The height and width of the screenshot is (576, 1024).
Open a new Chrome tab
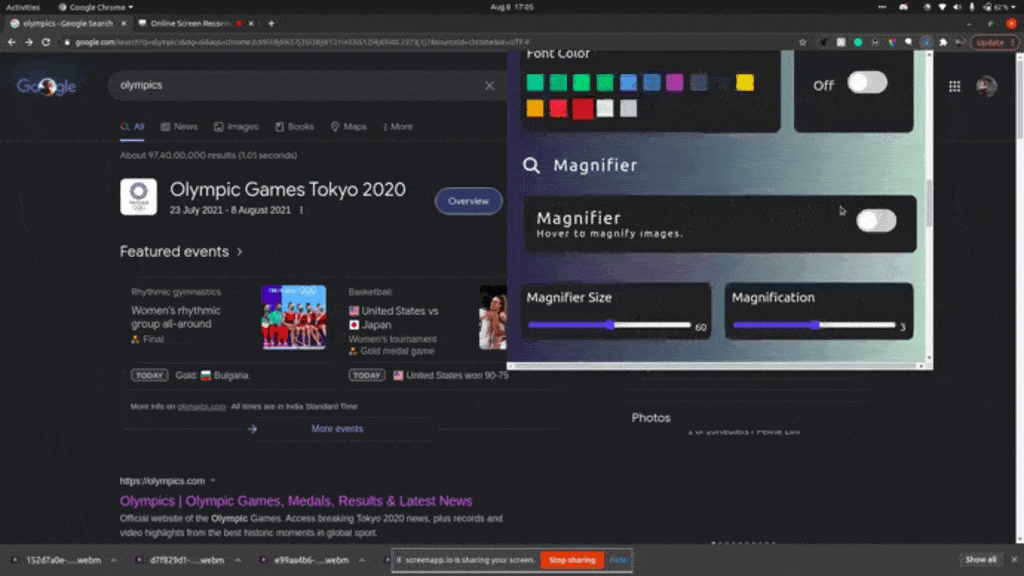point(271,24)
